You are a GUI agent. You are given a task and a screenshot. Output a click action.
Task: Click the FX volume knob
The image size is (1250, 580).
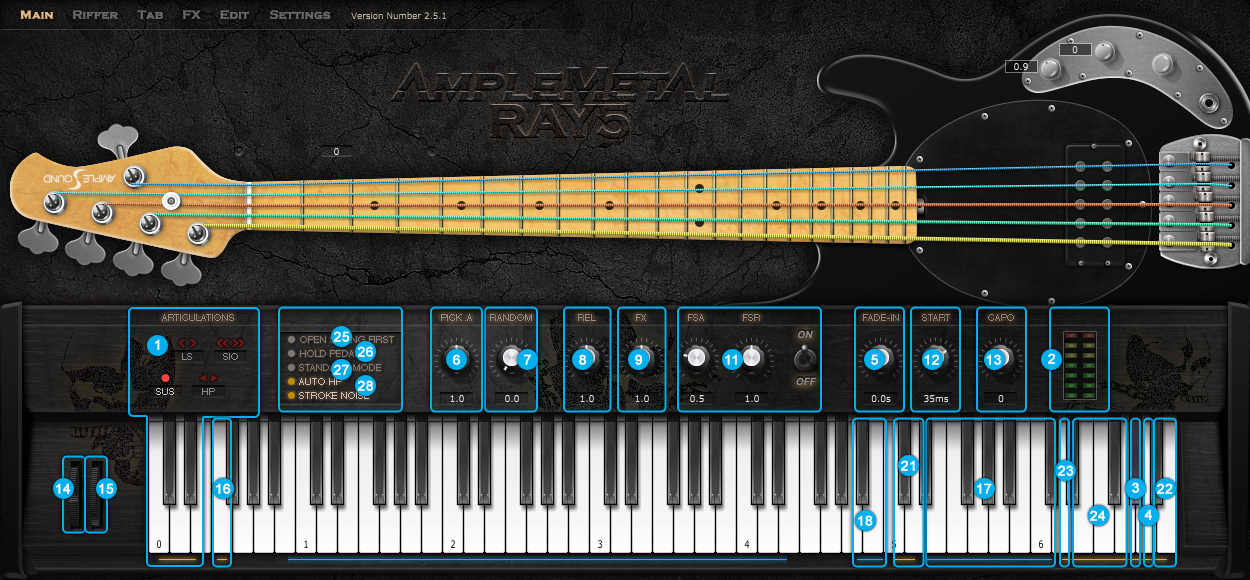click(x=641, y=358)
